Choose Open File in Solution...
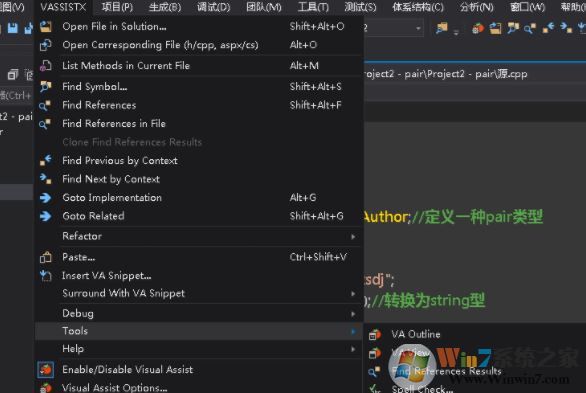The width and height of the screenshot is (586, 393). (x=199, y=27)
